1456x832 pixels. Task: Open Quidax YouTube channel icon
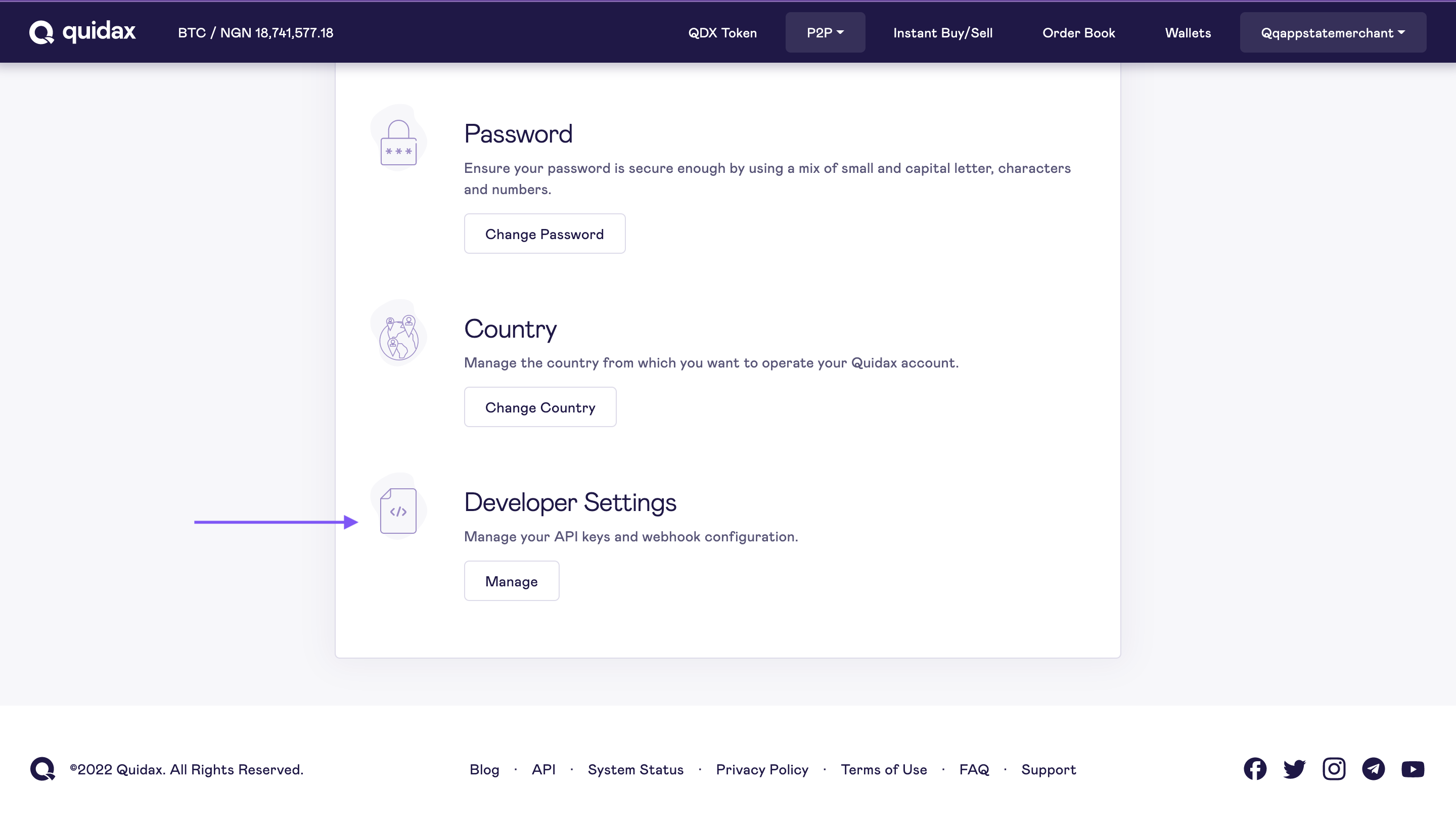(1413, 769)
